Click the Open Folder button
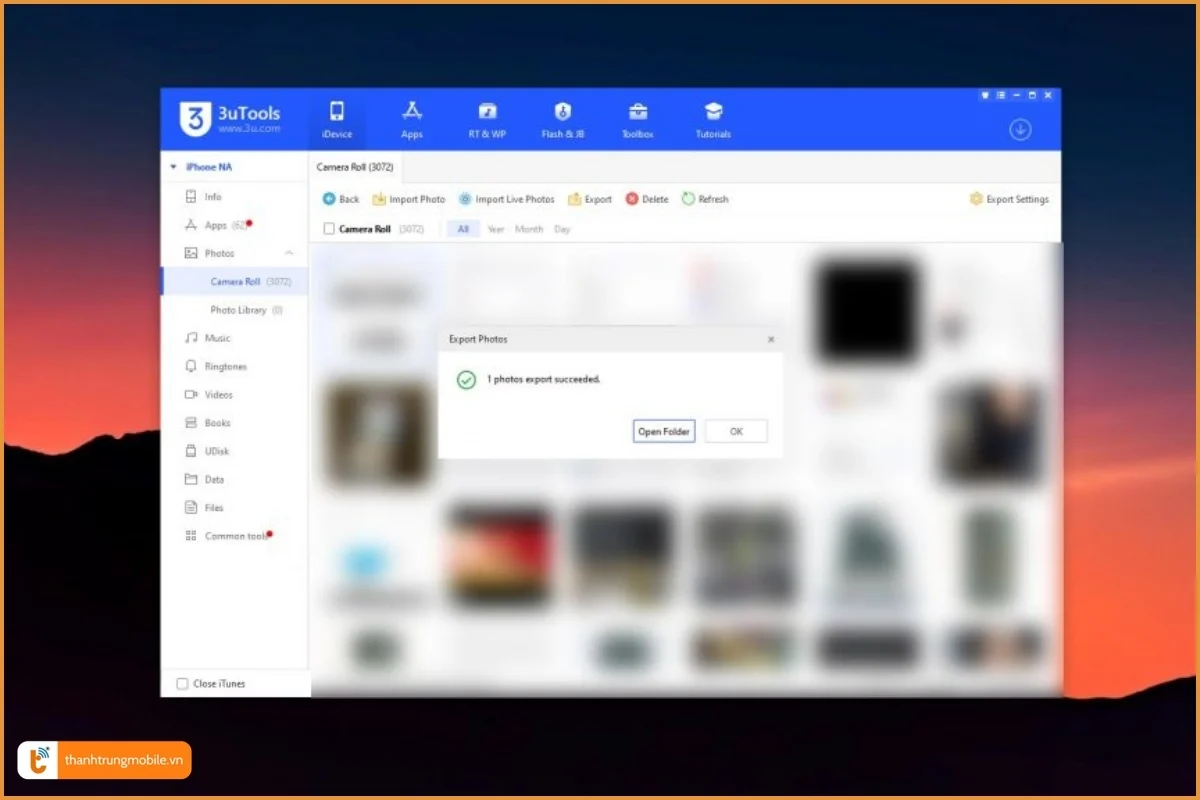The image size is (1200, 800). (664, 431)
